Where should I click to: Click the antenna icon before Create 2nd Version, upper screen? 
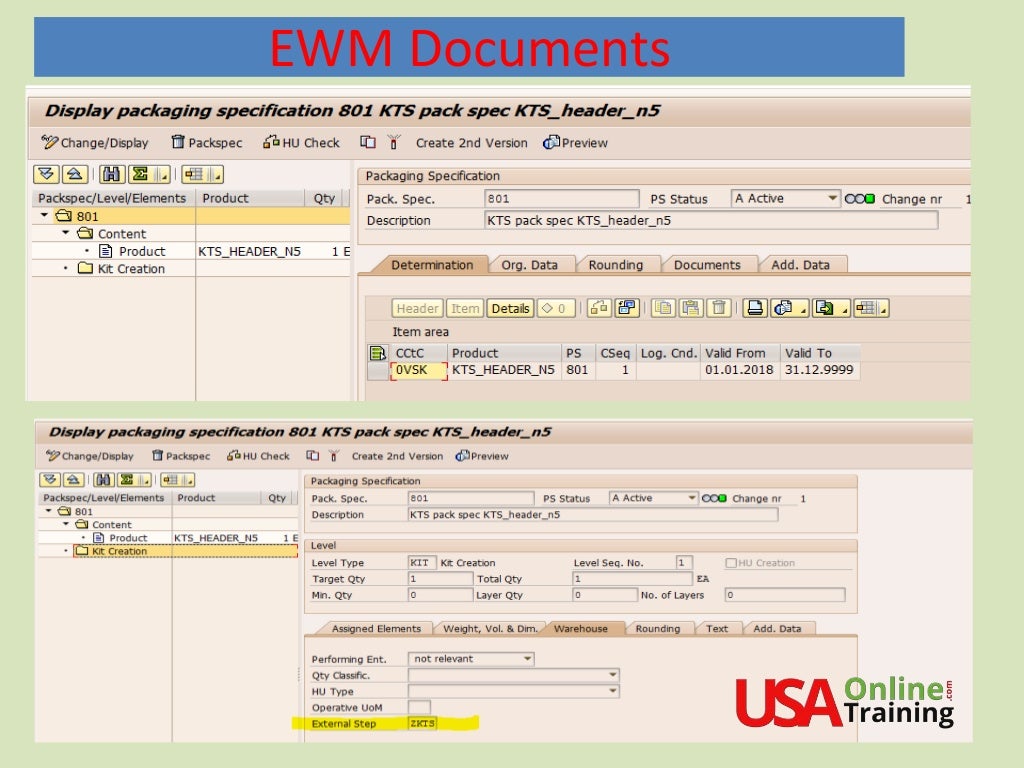pos(393,142)
